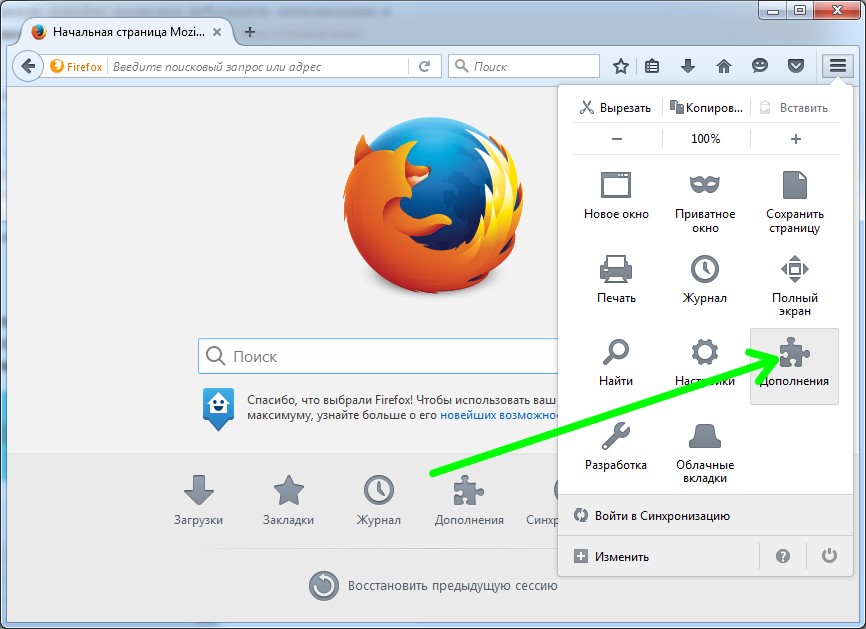Open Новое окно from the menu

pos(616,196)
